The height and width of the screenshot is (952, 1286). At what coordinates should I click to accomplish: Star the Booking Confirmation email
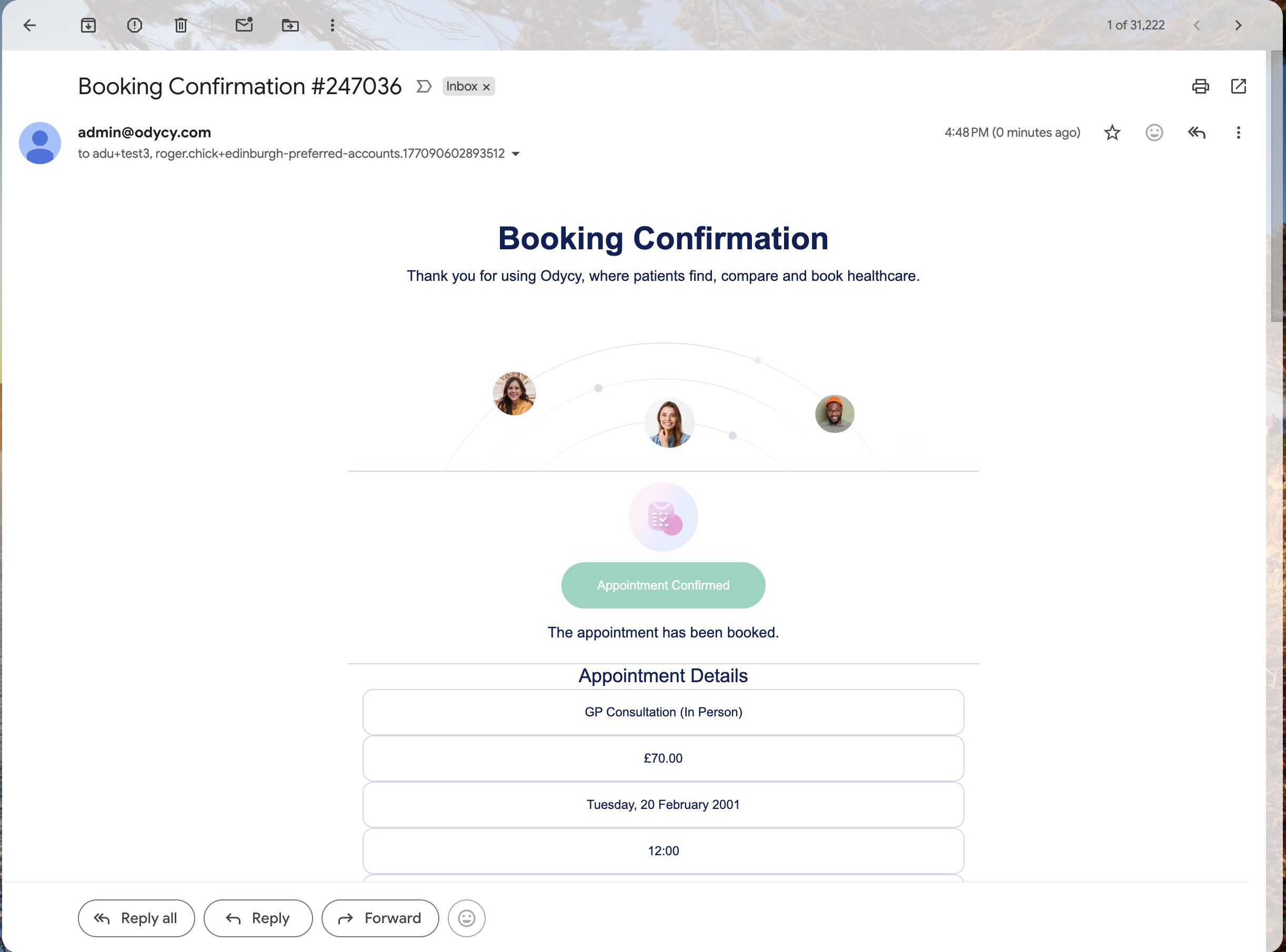(1112, 133)
